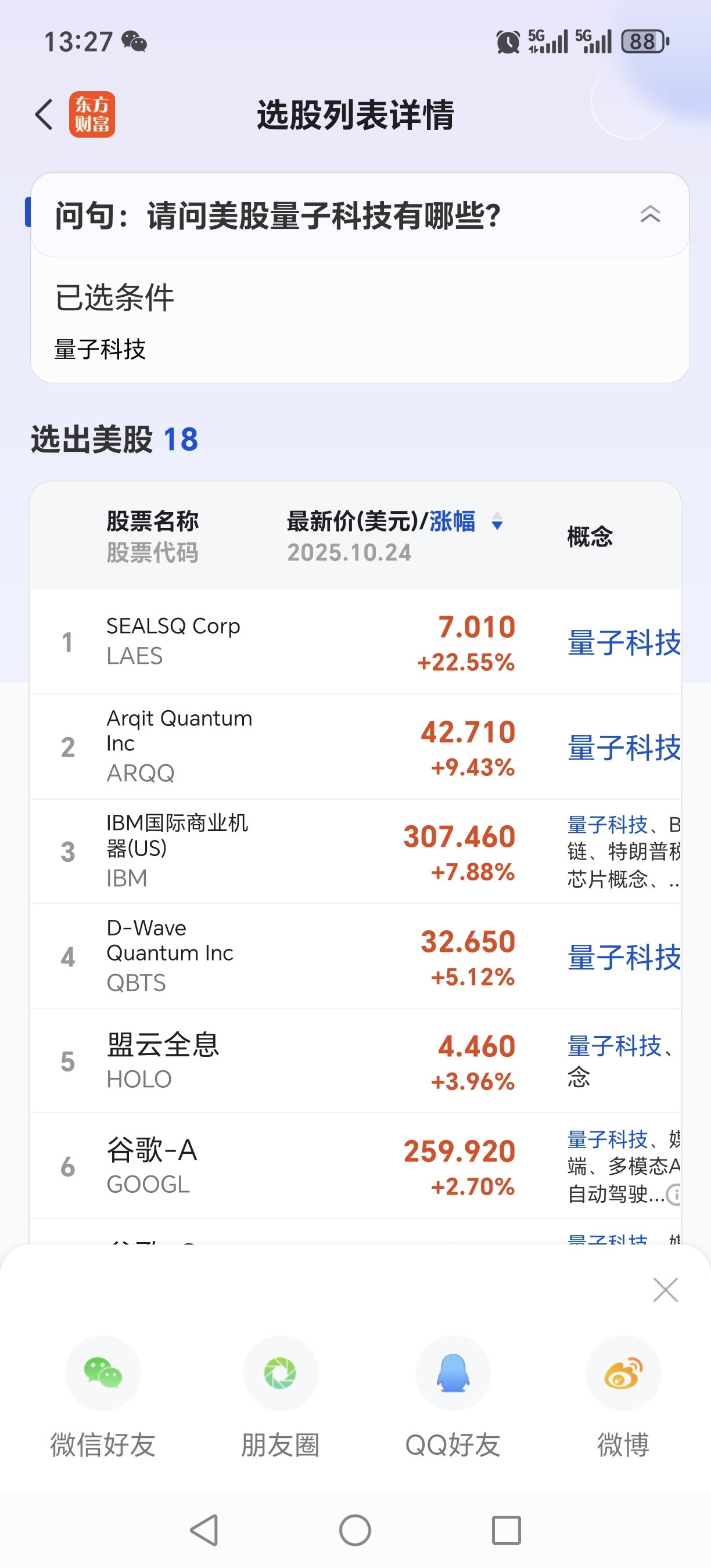Close the share panel
Image resolution: width=711 pixels, height=1568 pixels.
click(x=665, y=1290)
